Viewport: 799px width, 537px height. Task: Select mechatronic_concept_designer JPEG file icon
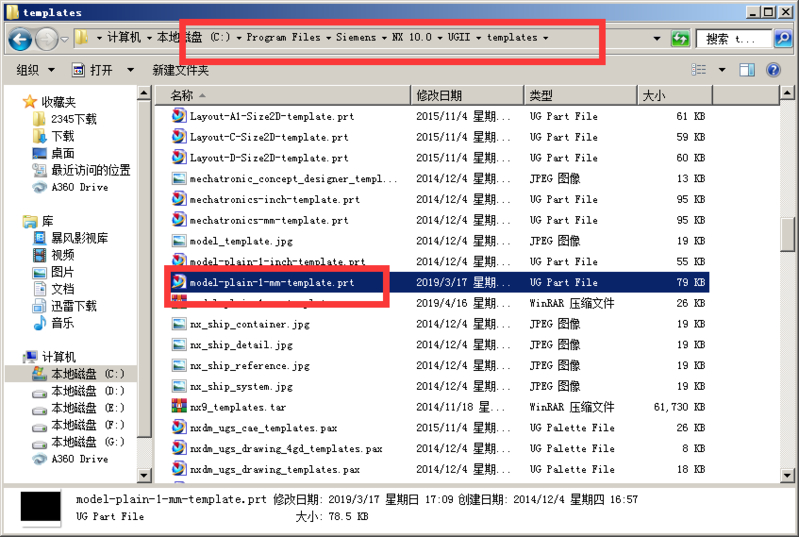pos(179,178)
